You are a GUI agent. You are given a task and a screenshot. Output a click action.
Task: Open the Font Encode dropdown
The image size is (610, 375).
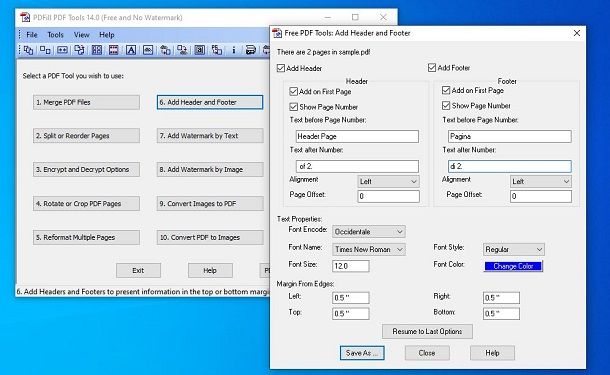[369, 231]
